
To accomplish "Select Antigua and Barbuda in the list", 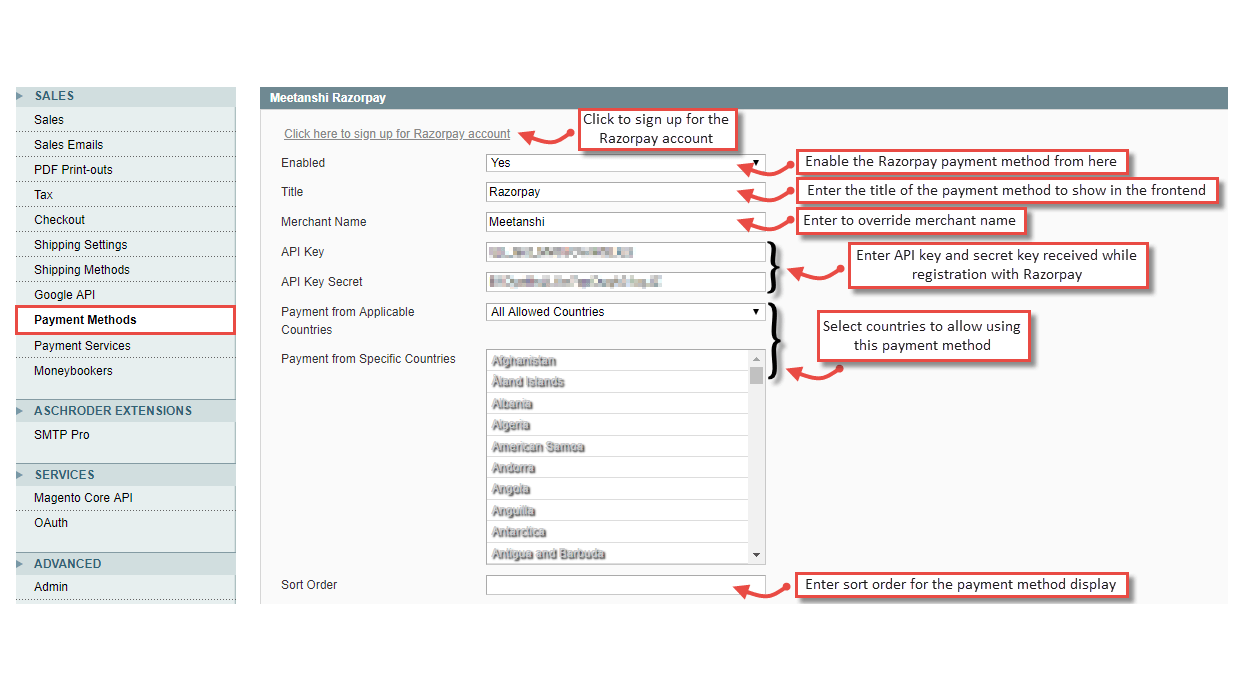I will tap(617, 554).
